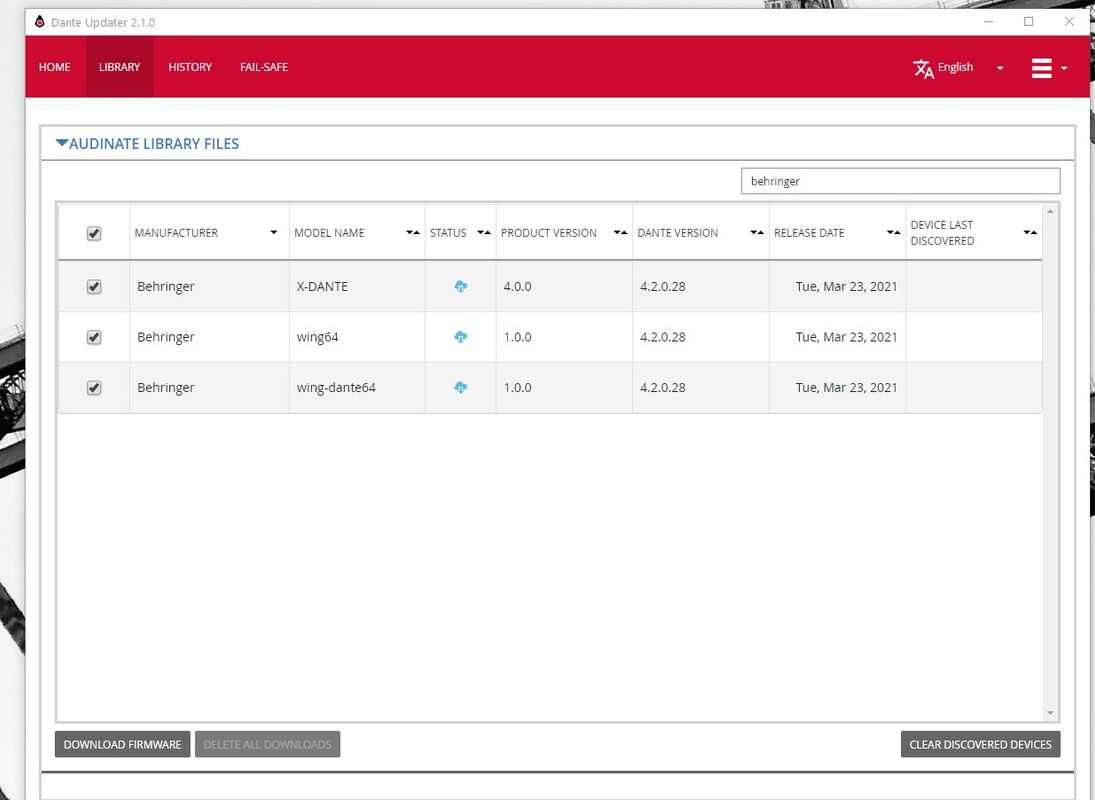
Task: Uncheck the wing64 row checkbox
Action: click(94, 337)
